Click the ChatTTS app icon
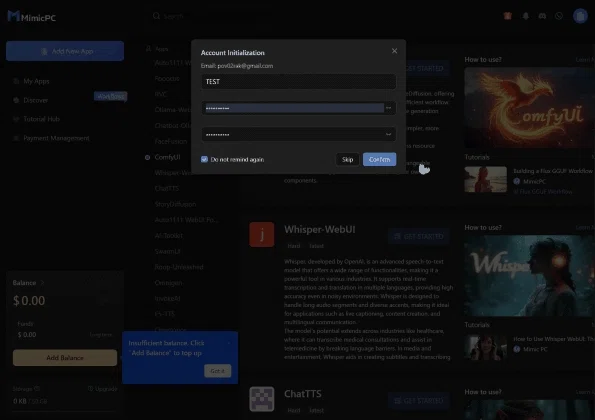The width and height of the screenshot is (595, 420). [262, 399]
